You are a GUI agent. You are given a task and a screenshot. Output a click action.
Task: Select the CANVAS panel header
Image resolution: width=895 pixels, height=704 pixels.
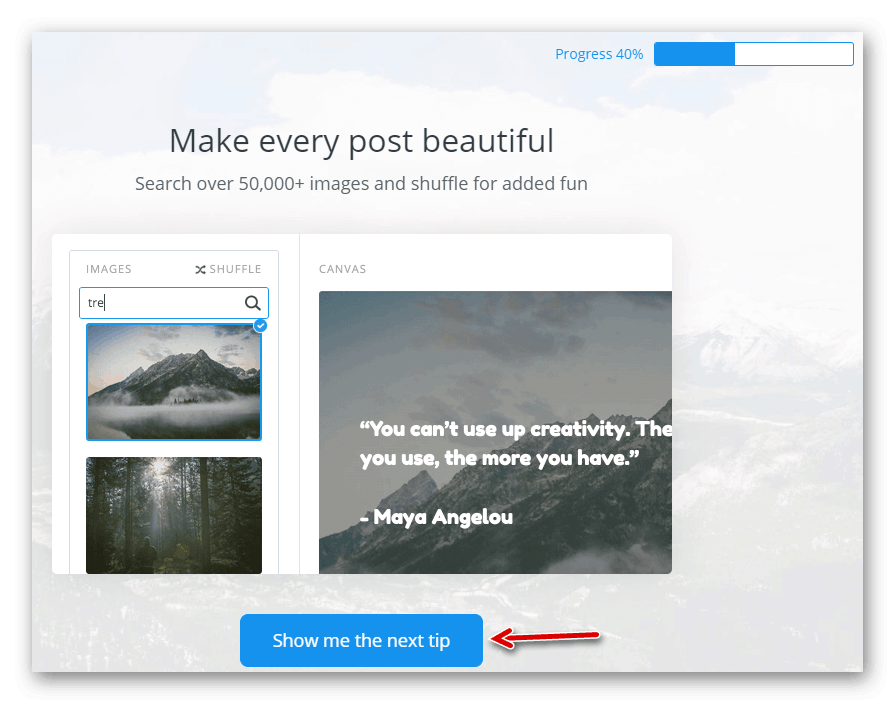coord(342,269)
